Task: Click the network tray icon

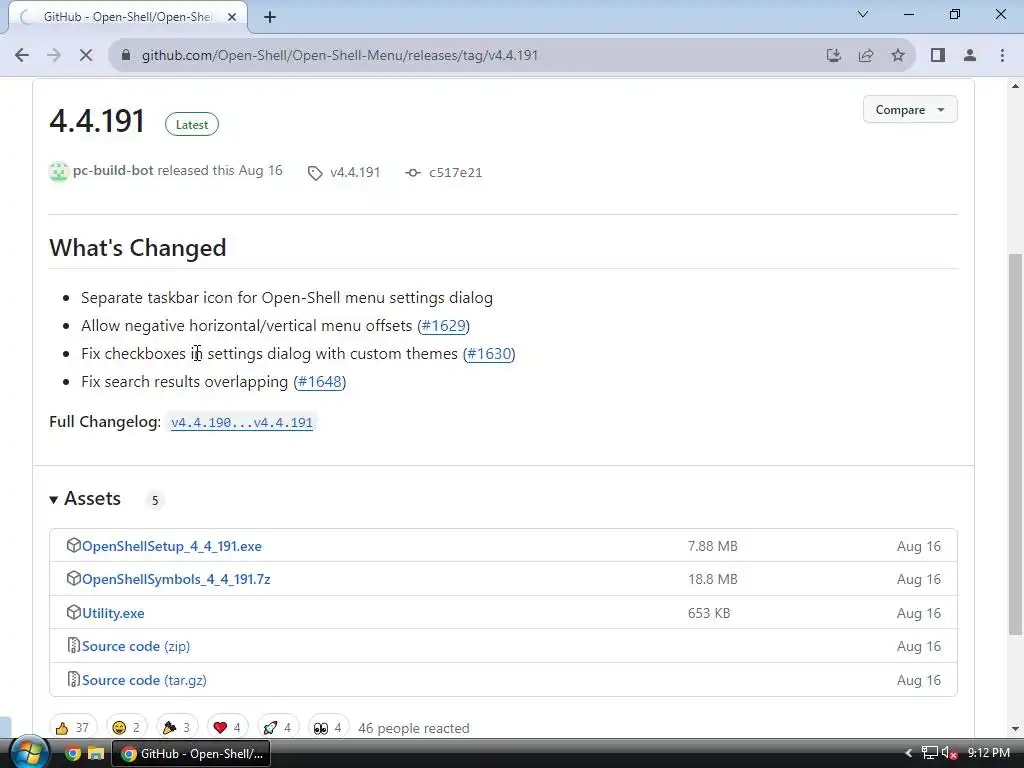Action: tap(930, 754)
